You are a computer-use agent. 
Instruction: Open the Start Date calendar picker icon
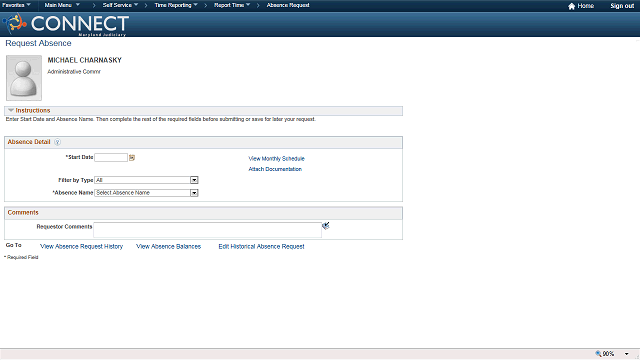(x=132, y=158)
